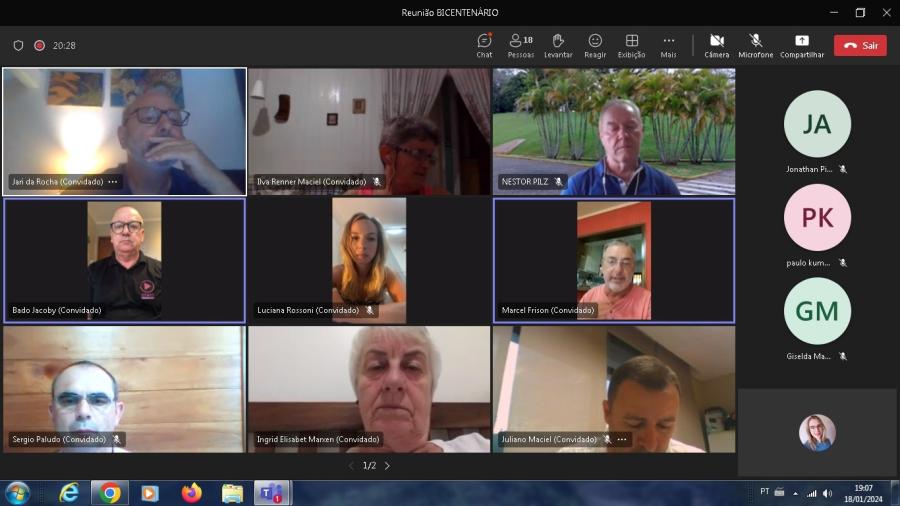Go to previous page of participants
Viewport: 900px width, 506px height.
click(x=351, y=466)
